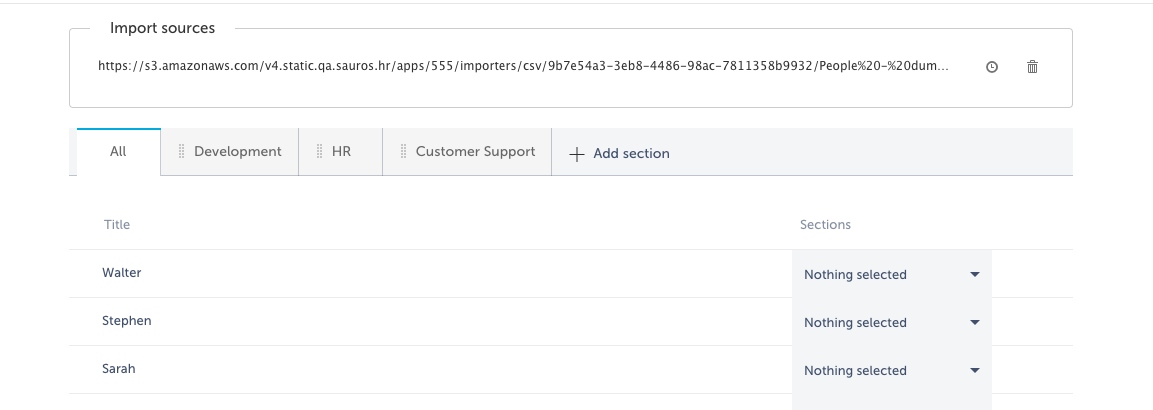Go to the Customer Support tab
The image size is (1153, 410).
475,152
